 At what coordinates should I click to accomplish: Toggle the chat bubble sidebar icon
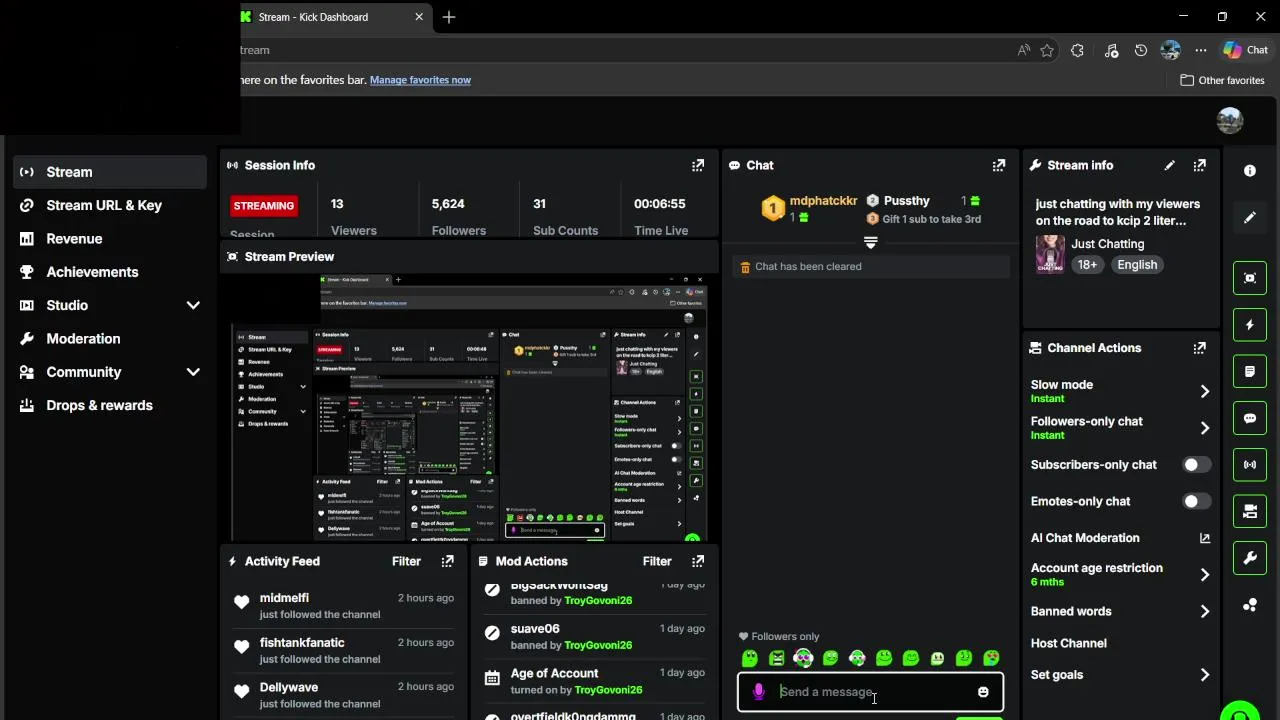[1250, 418]
